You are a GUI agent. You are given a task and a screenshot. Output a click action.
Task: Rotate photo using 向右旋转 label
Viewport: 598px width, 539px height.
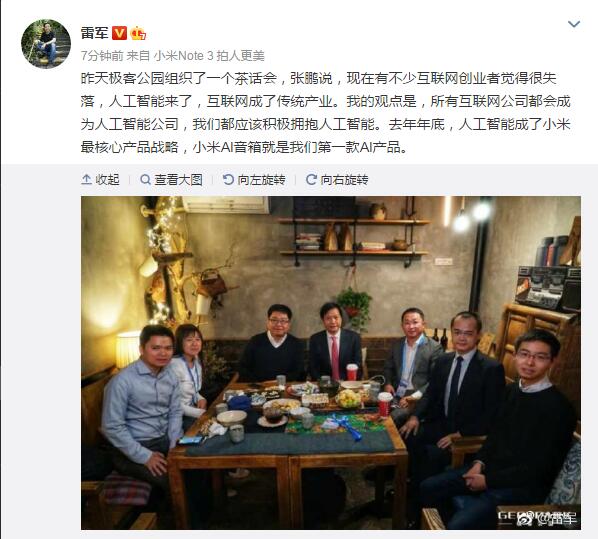click(x=344, y=180)
